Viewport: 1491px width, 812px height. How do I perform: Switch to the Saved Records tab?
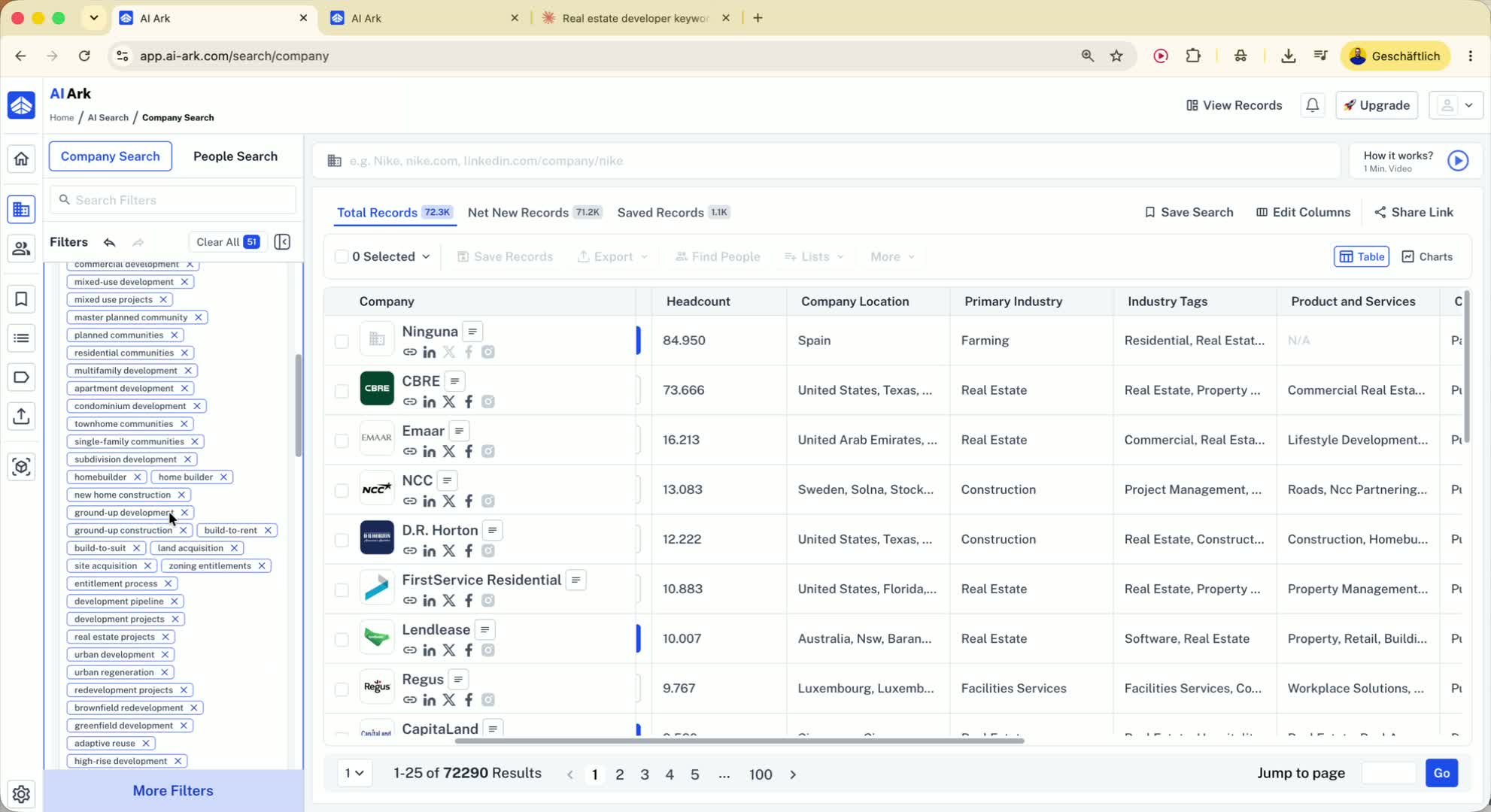pos(673,213)
